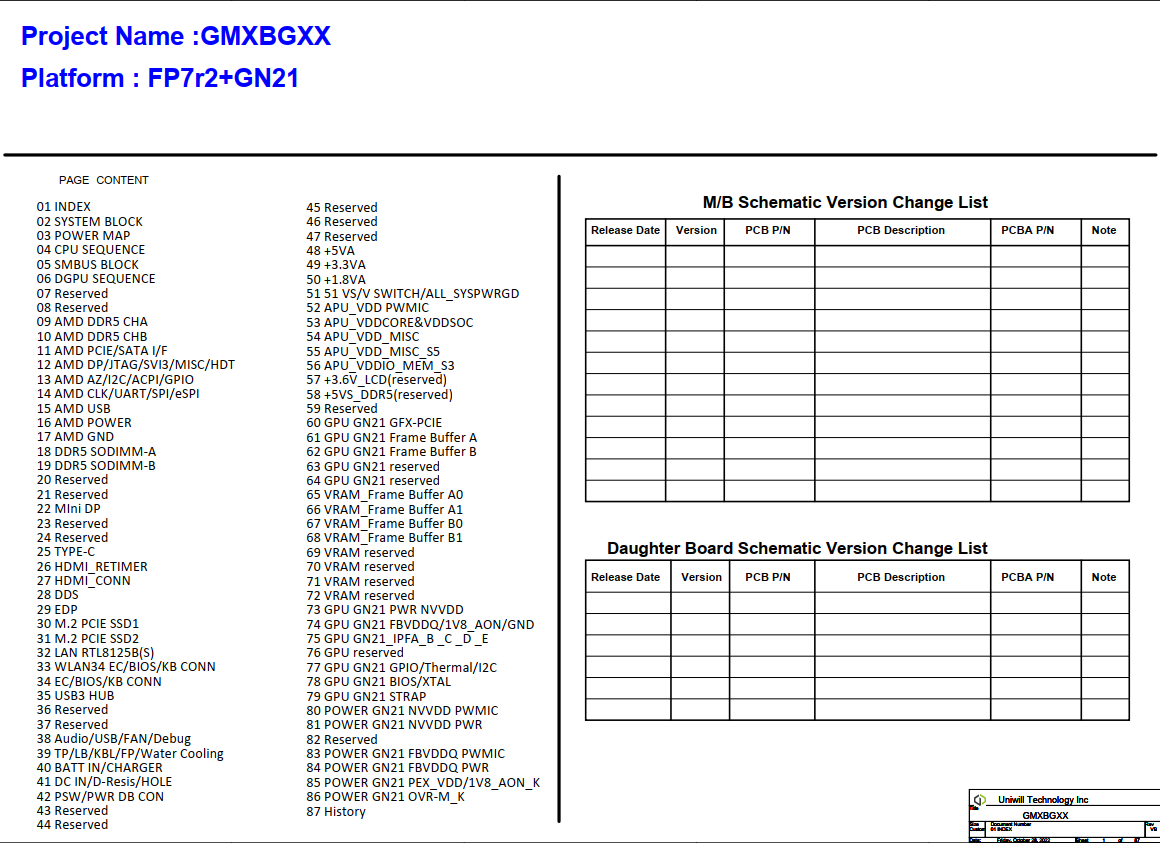Open the 02 SYSTEM BLOCK entry
1160x843 pixels.
coord(90,222)
